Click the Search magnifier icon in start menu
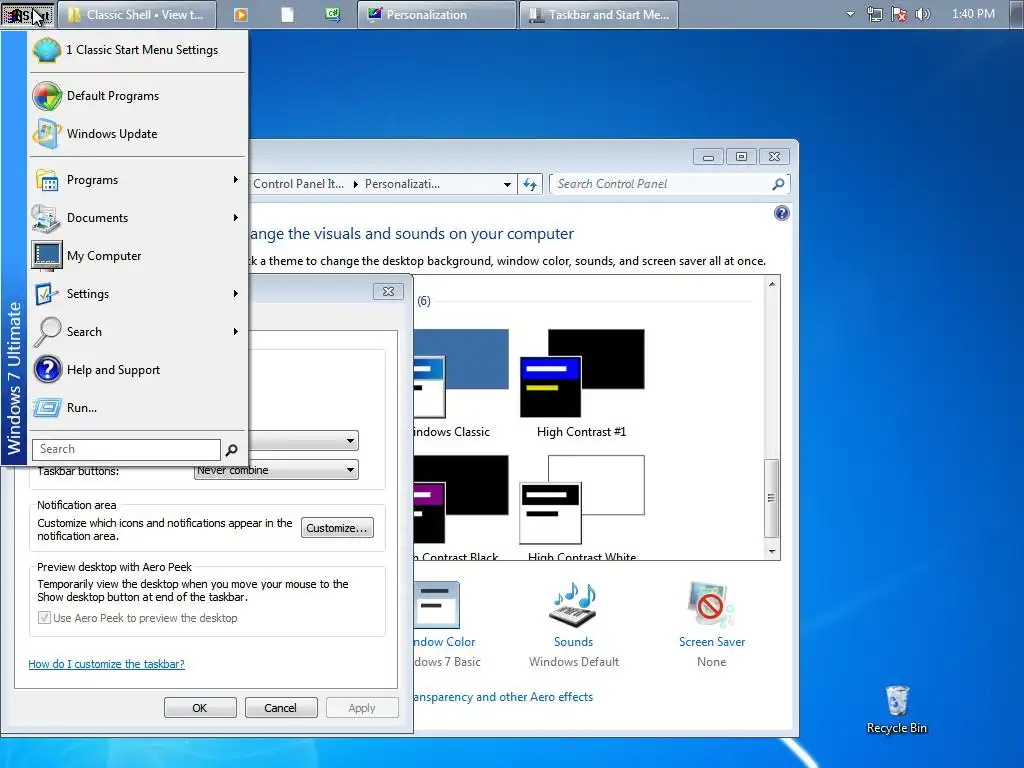 pyautogui.click(x=47, y=332)
